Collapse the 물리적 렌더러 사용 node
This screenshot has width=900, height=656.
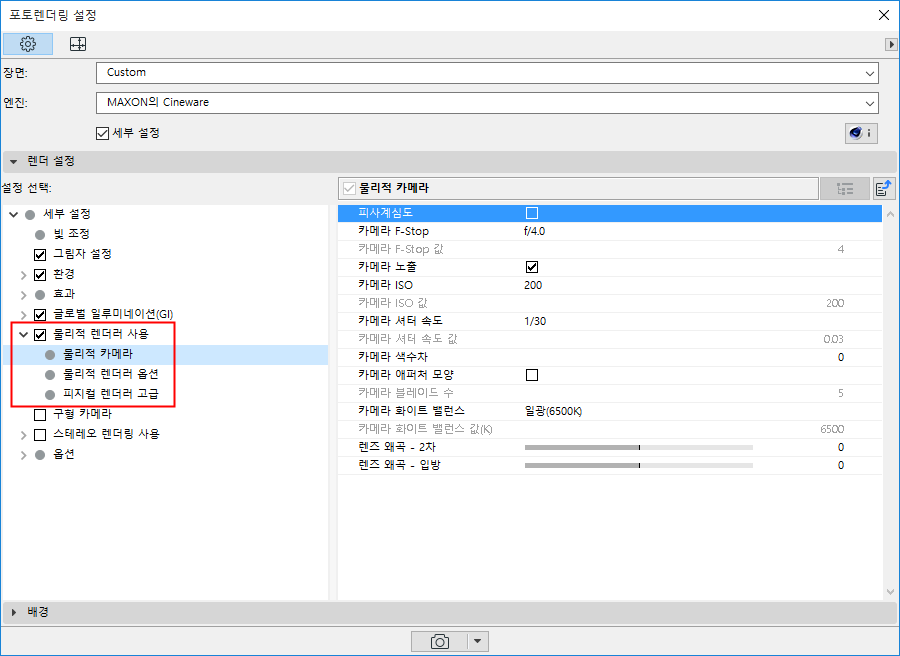click(24, 335)
